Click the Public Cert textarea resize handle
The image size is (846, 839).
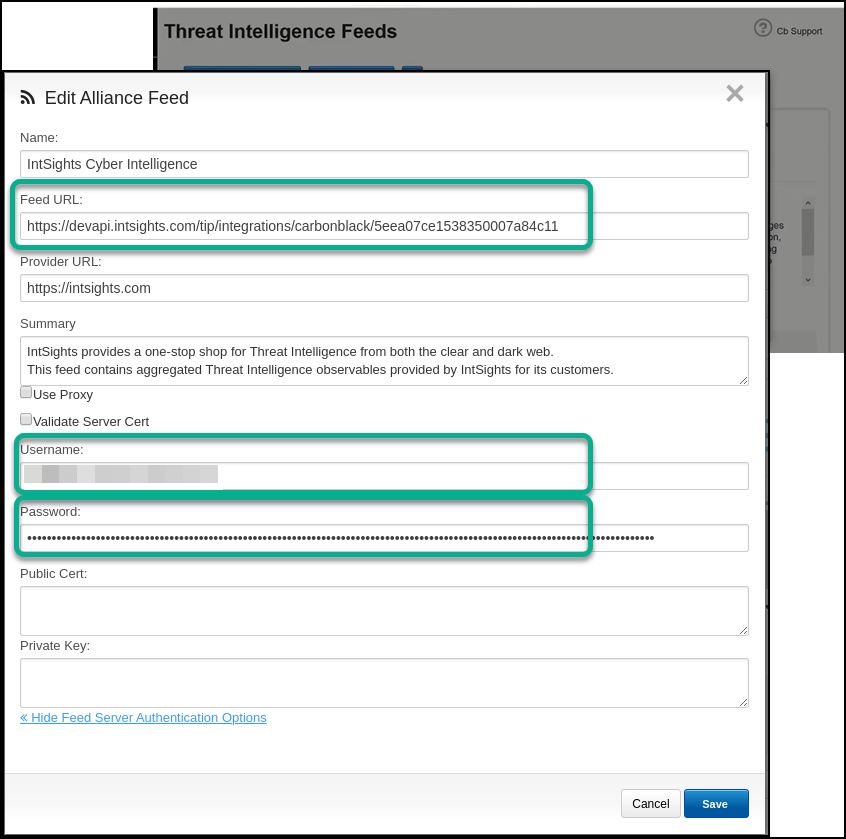(743, 630)
